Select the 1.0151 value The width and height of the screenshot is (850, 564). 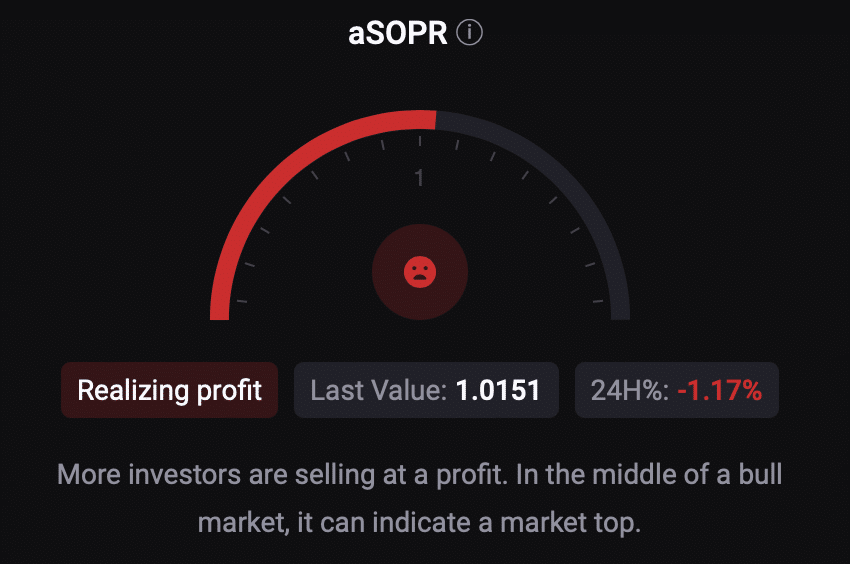click(x=498, y=390)
